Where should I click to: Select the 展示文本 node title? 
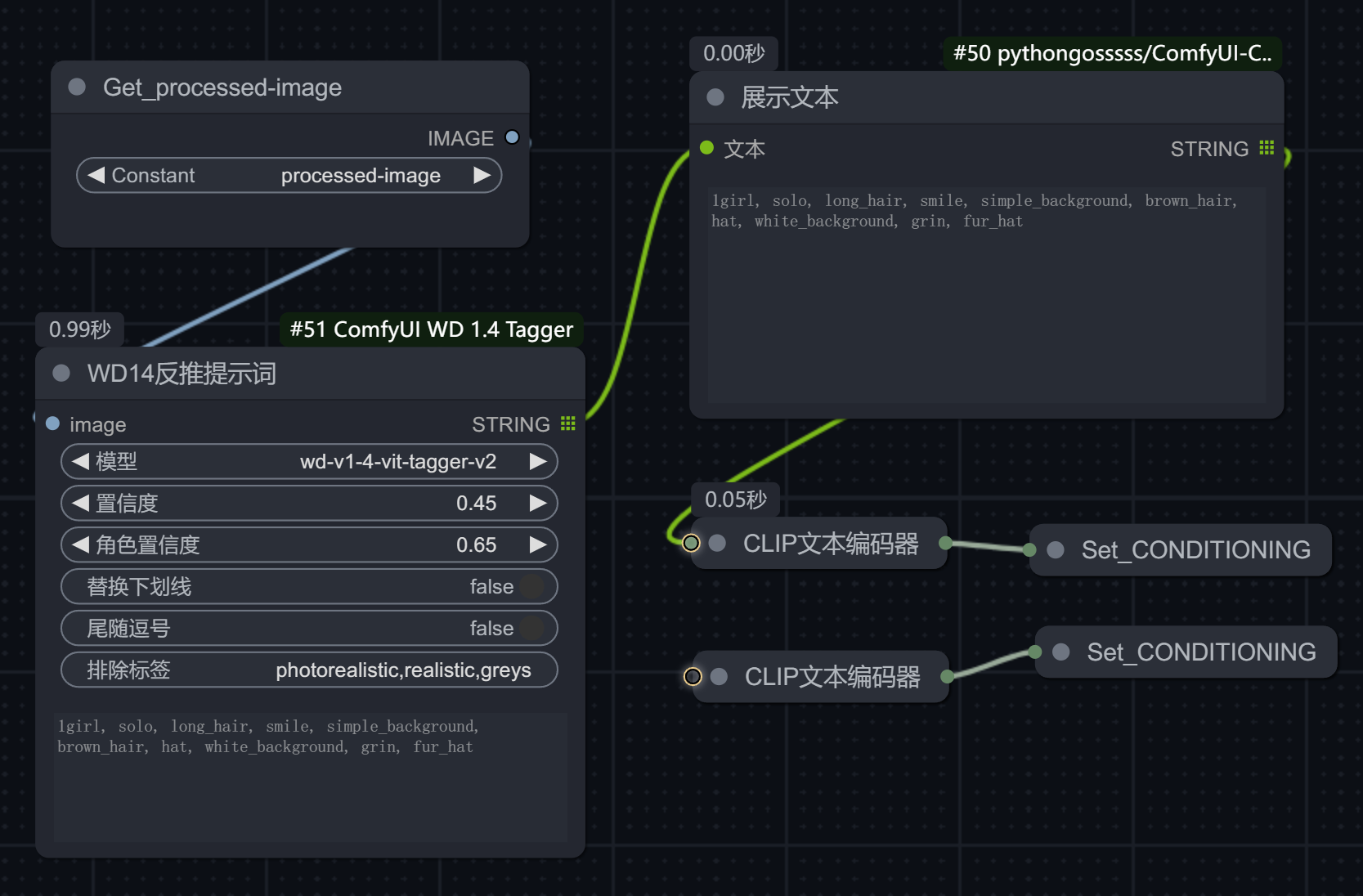[x=790, y=97]
